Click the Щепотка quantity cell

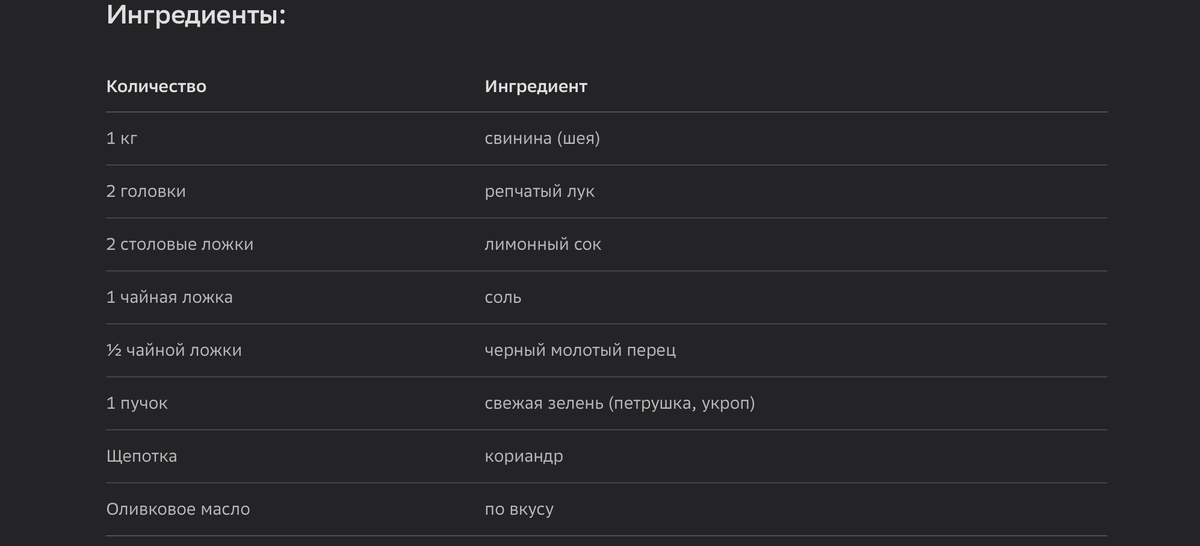point(142,456)
